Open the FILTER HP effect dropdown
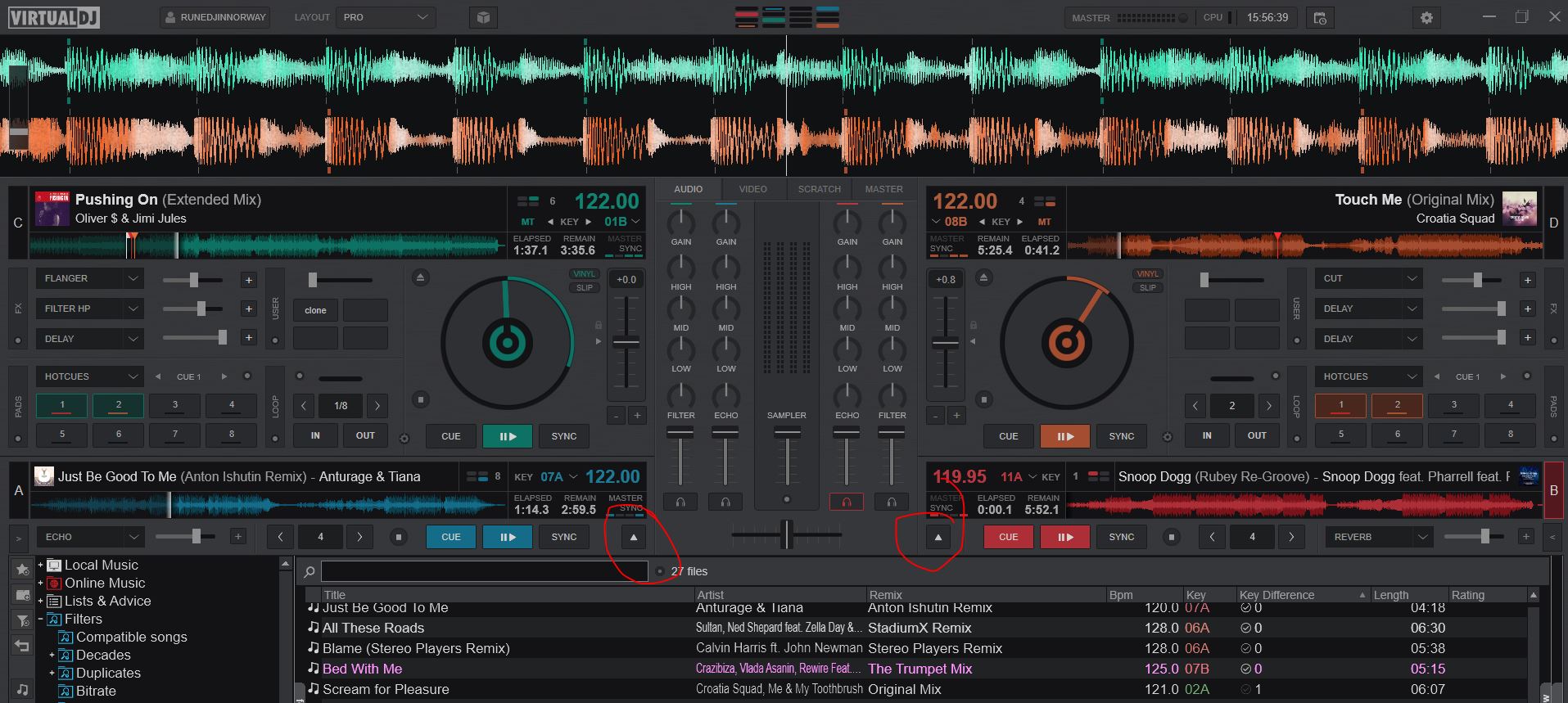The width and height of the screenshot is (1568, 703). pyautogui.click(x=89, y=309)
